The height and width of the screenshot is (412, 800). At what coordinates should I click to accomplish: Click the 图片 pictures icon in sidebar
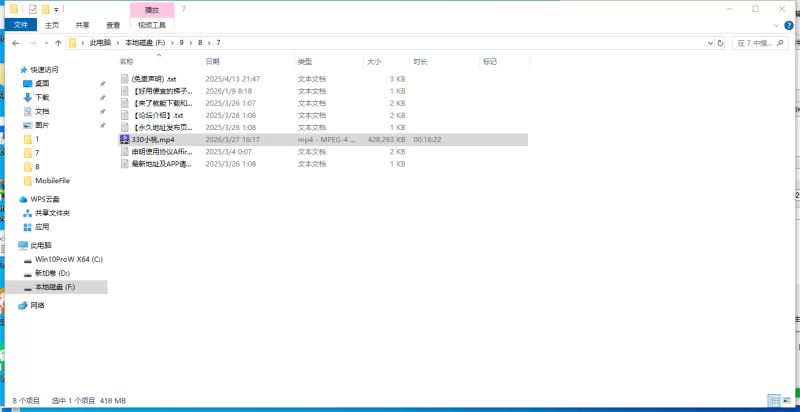28,125
